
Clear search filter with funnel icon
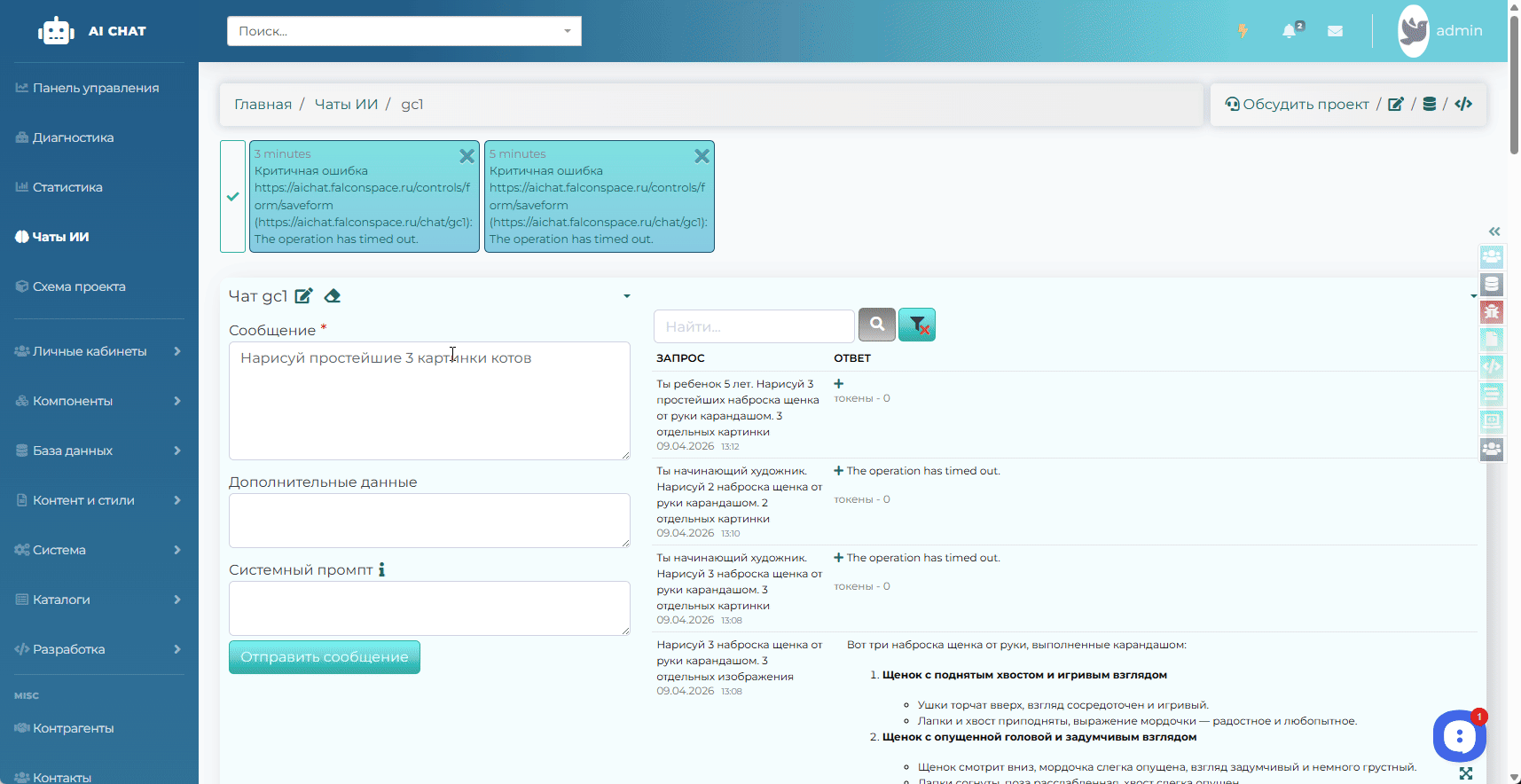(917, 325)
